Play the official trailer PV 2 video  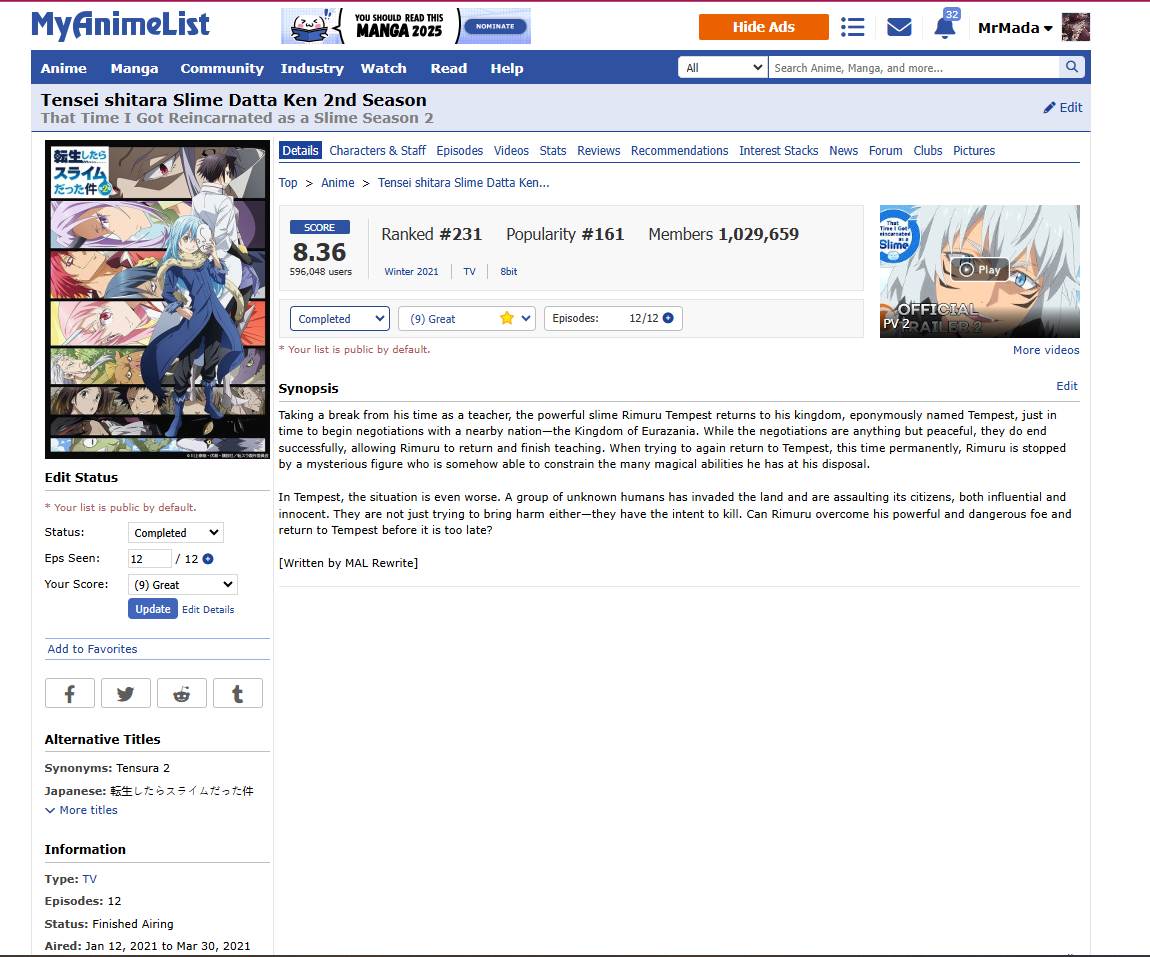point(980,270)
